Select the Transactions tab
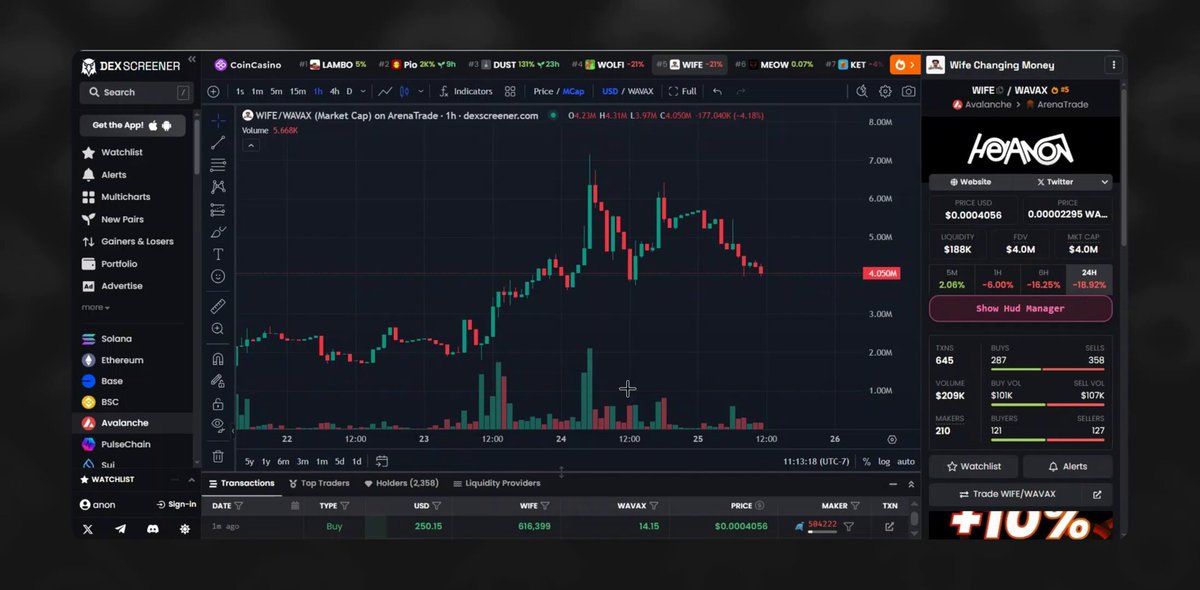Viewport: 1200px width, 590px height. point(241,483)
